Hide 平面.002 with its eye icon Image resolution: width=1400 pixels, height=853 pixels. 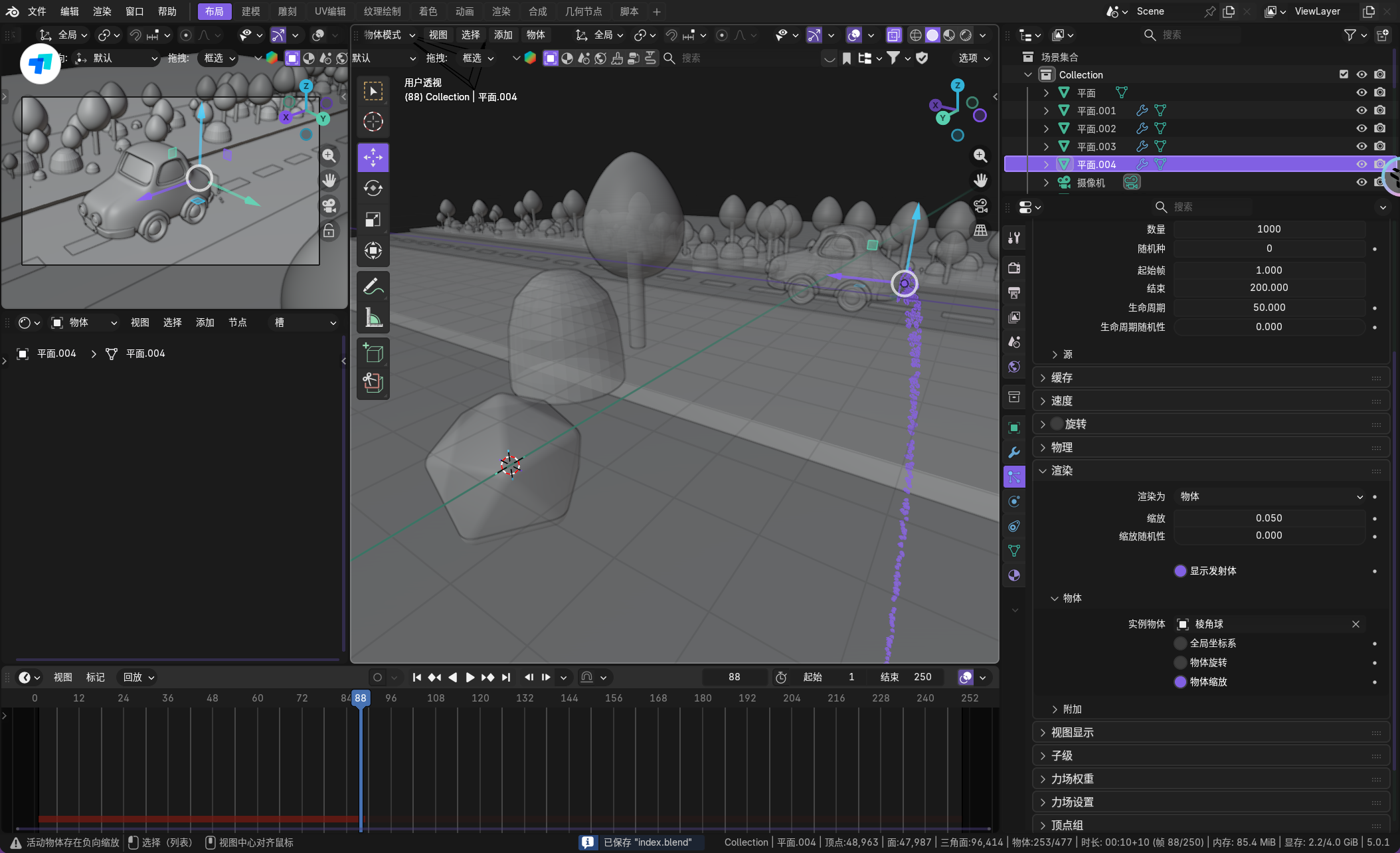click(1361, 128)
